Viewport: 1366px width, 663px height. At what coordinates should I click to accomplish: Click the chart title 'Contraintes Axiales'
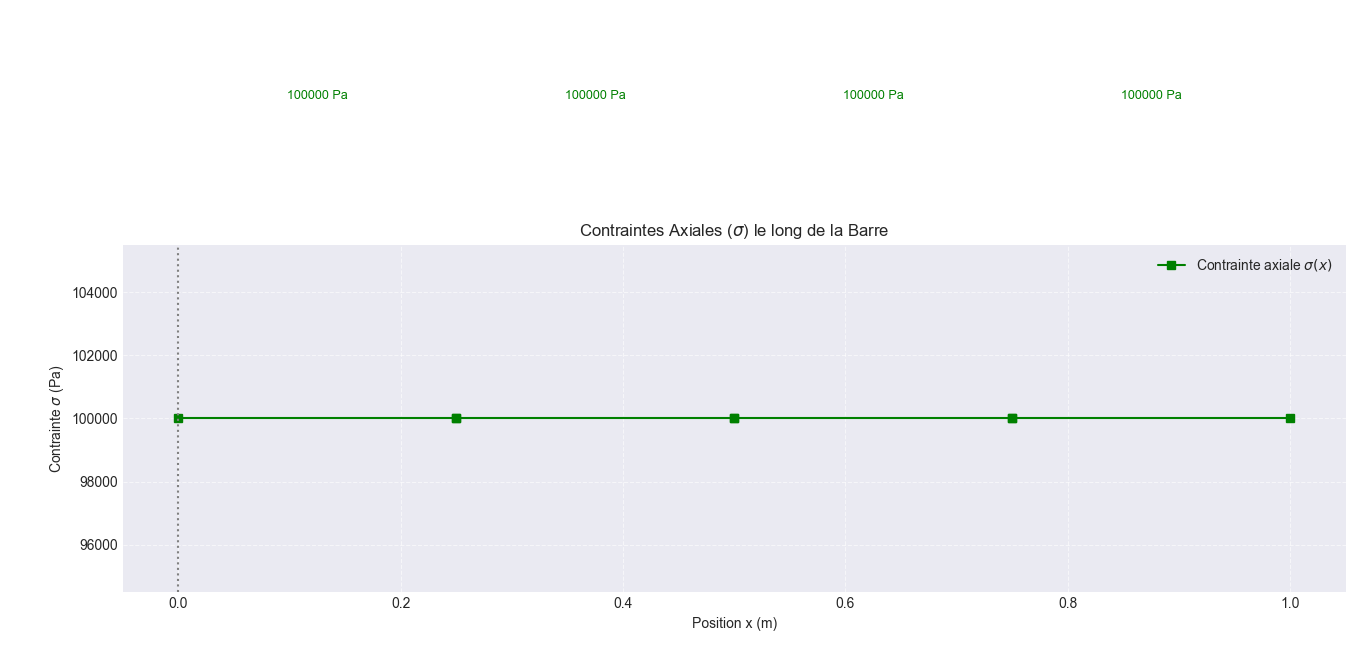733,231
